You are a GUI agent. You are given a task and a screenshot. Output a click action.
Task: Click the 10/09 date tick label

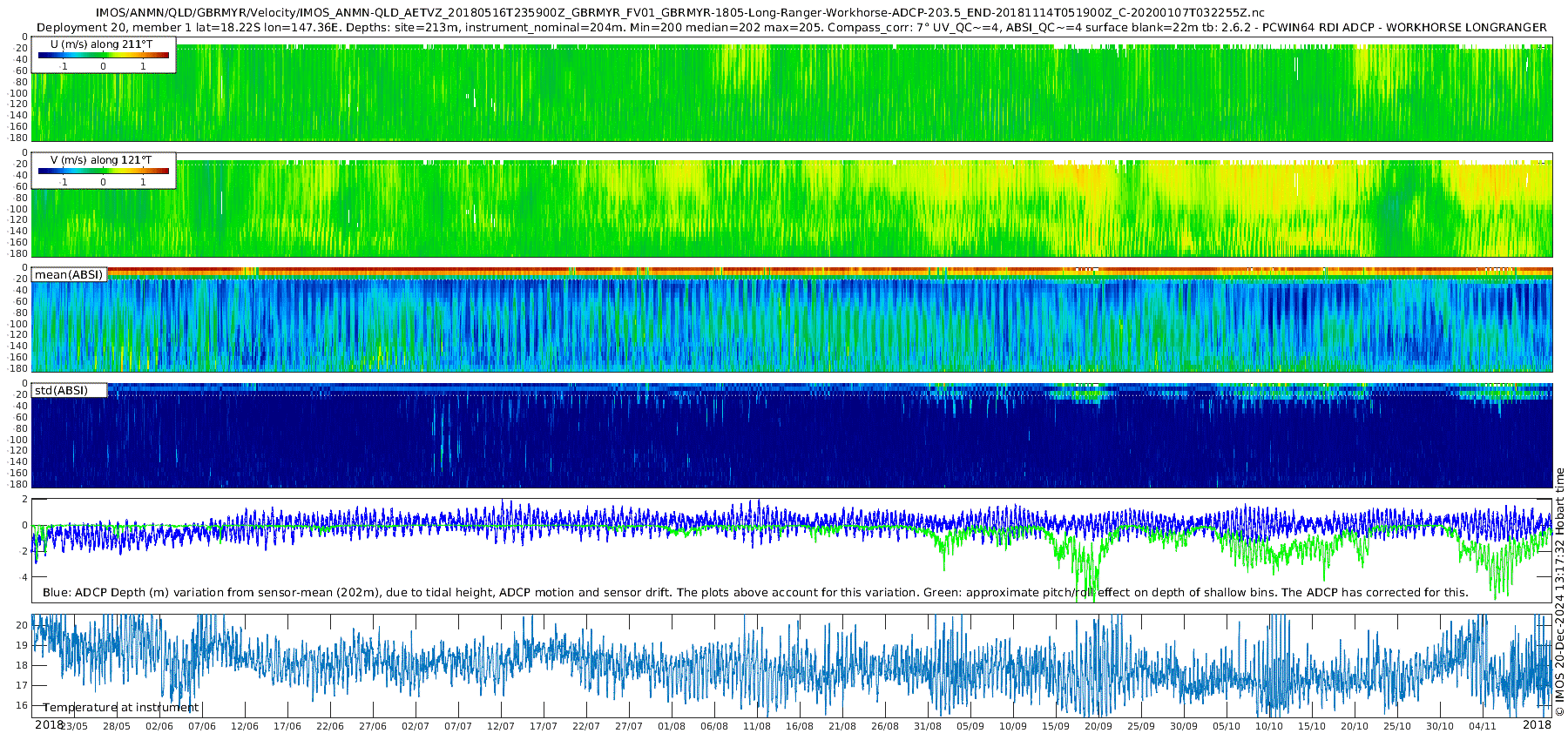pyautogui.click(x=1013, y=726)
